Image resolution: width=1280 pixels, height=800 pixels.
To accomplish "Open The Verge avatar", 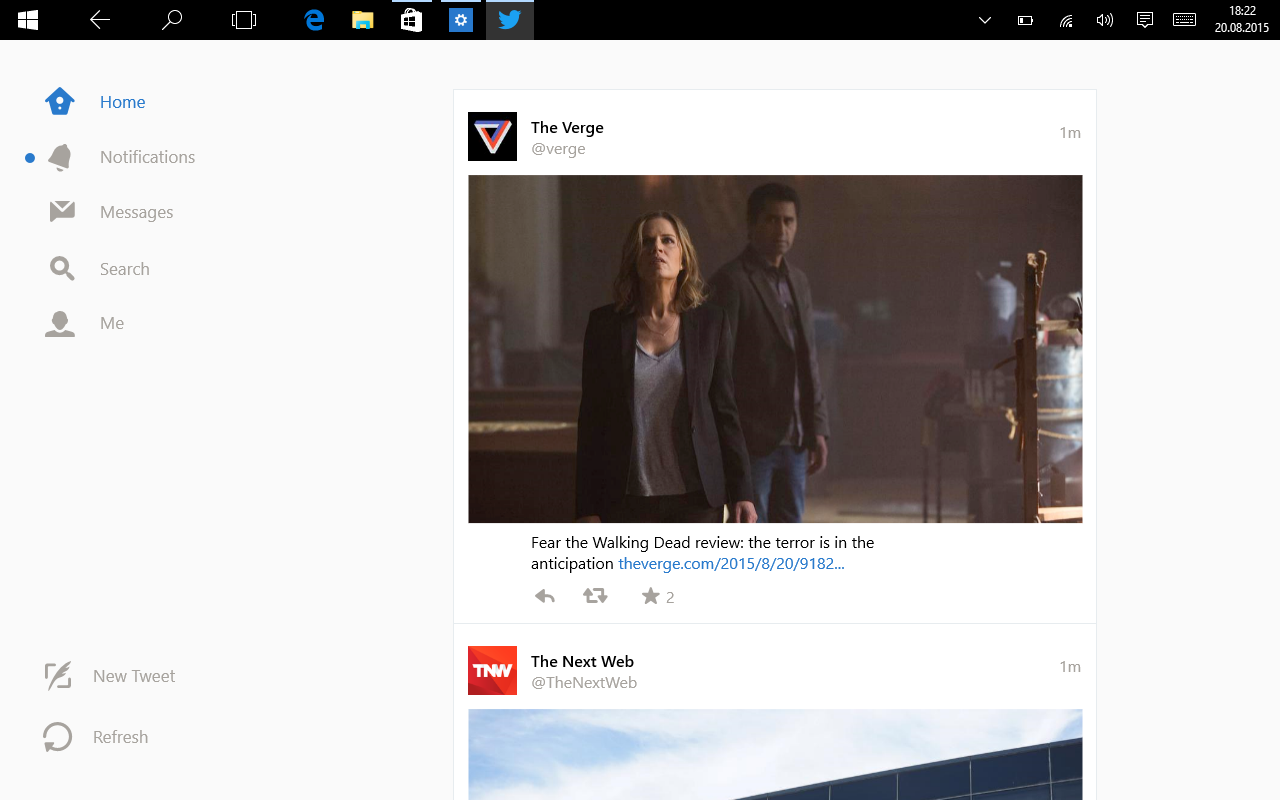I will click(x=492, y=136).
